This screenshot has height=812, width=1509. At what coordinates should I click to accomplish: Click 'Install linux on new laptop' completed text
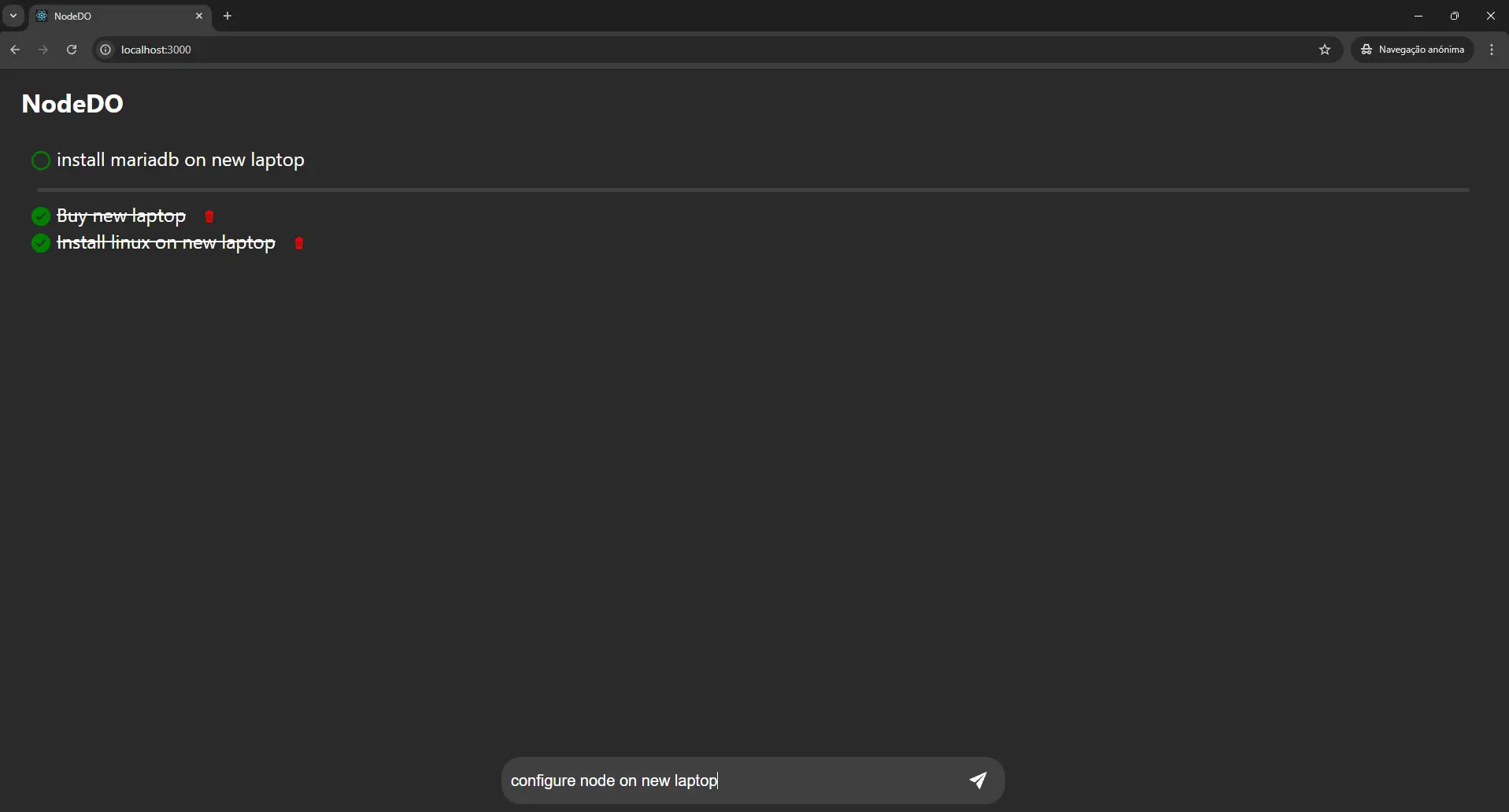click(166, 244)
